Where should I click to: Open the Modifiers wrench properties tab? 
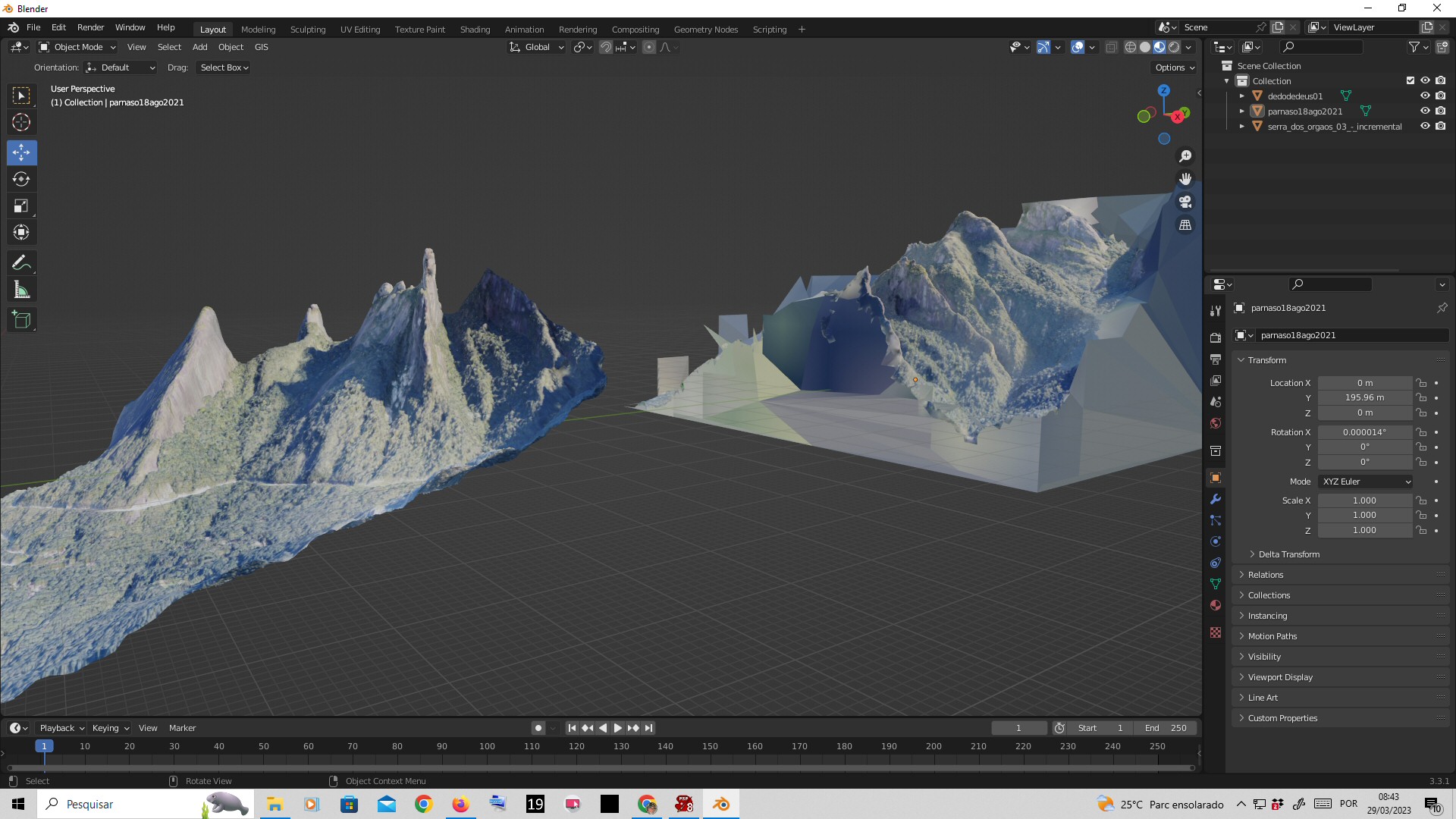(x=1216, y=499)
